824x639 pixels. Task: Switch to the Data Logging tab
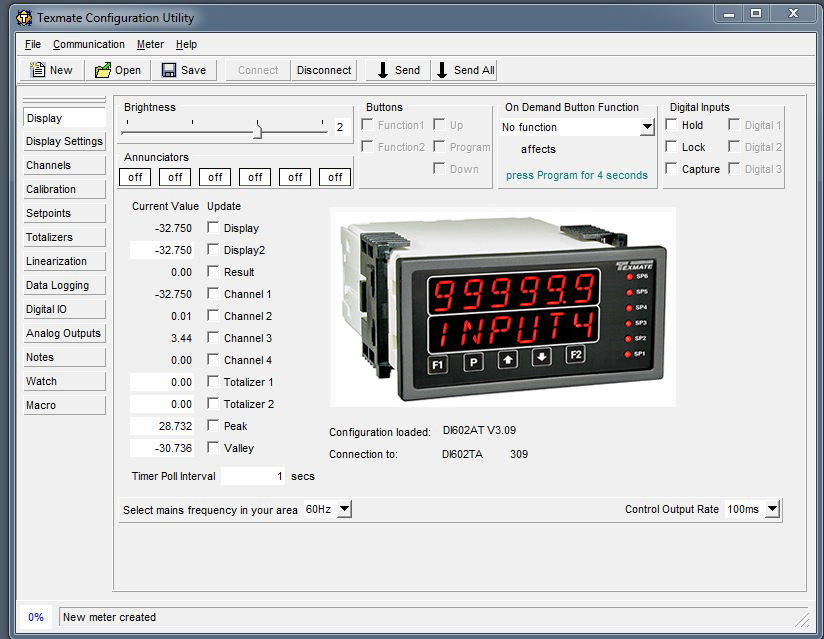coord(64,285)
